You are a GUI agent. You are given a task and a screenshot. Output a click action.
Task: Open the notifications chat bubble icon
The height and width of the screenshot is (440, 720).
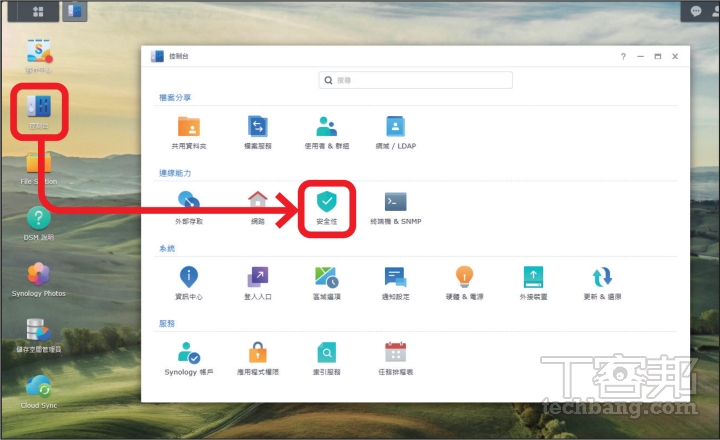(696, 11)
